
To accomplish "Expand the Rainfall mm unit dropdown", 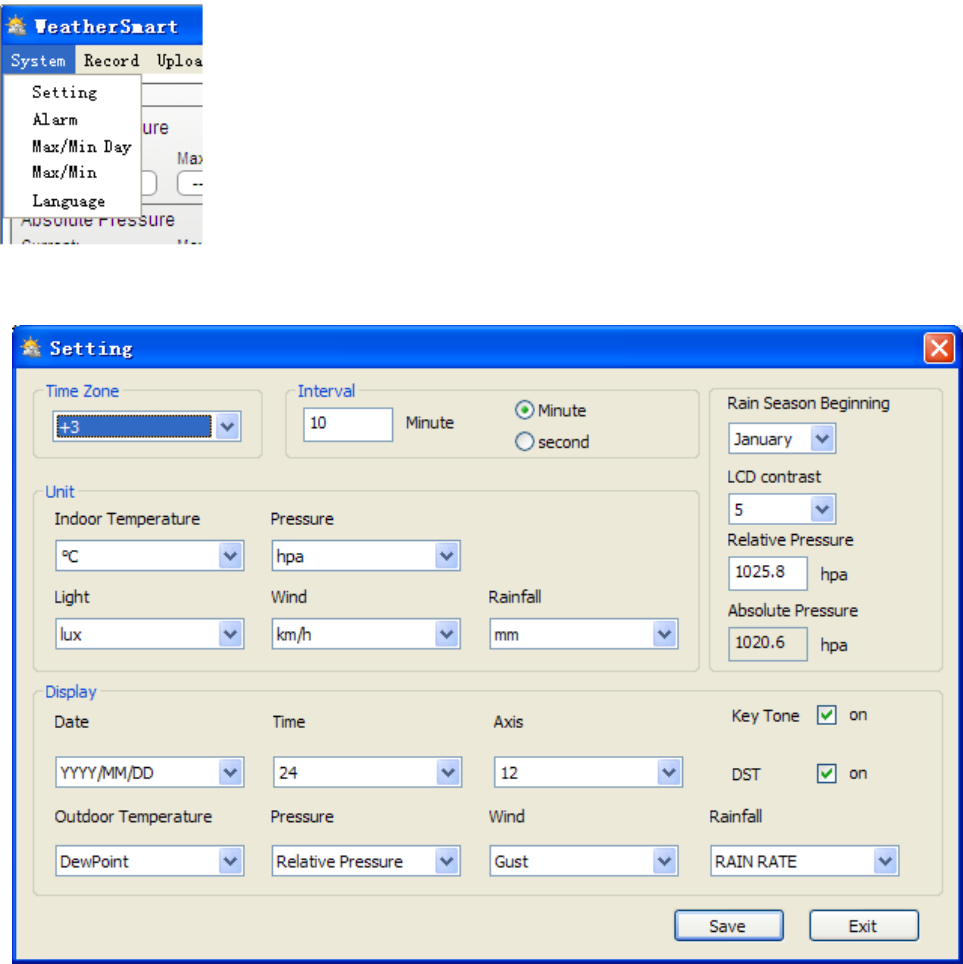I will click(665, 634).
